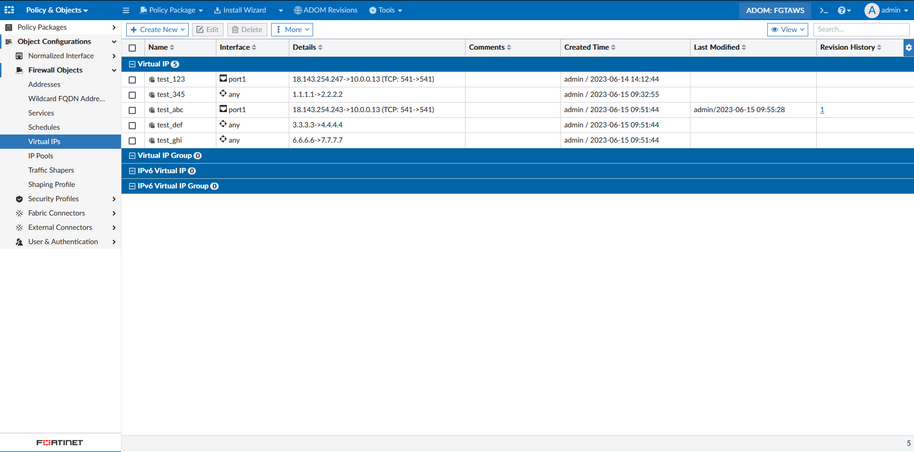Screen dimensions: 914x452
Task: Check the test_345 row checkbox
Action: (x=132, y=94)
